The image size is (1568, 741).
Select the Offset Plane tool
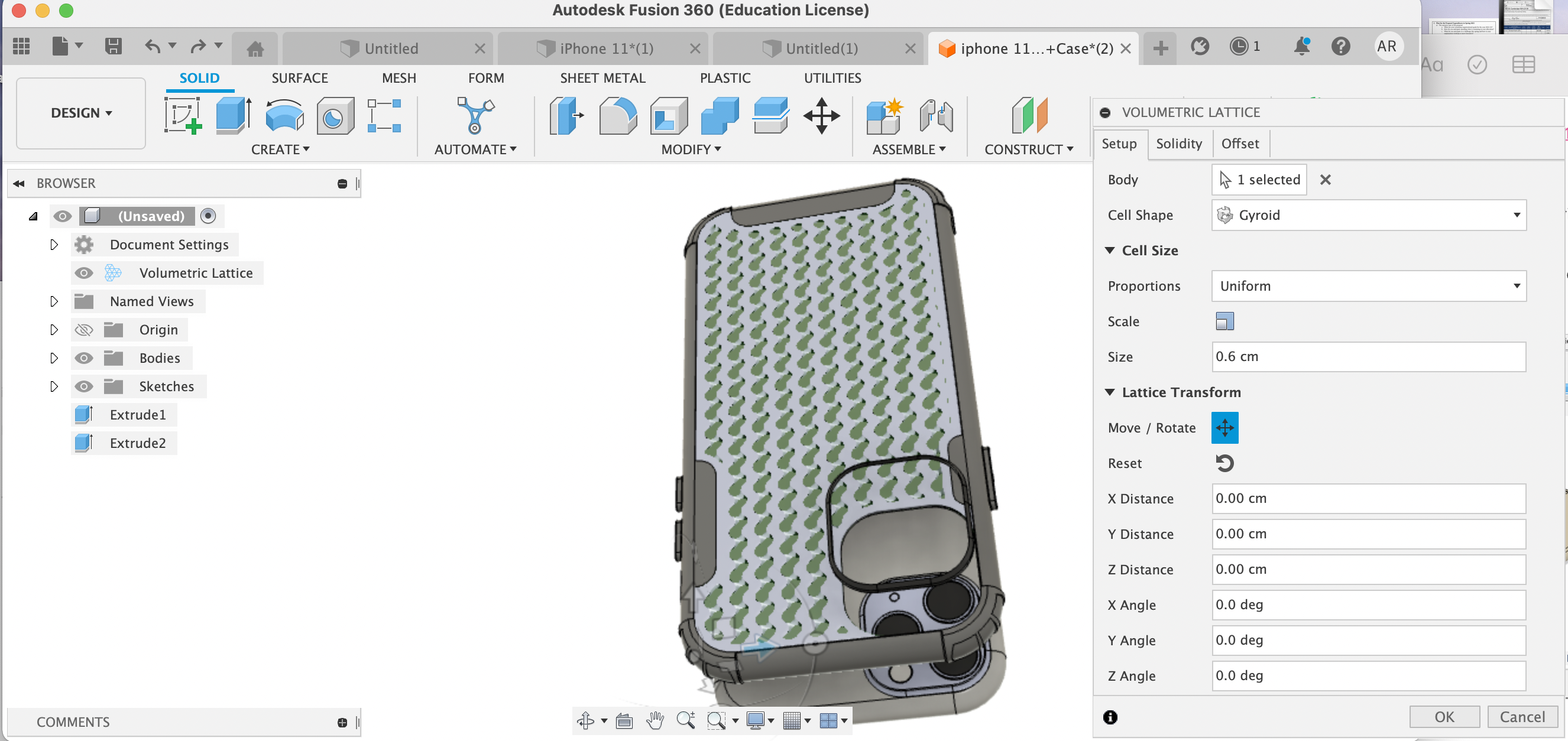click(x=1029, y=116)
